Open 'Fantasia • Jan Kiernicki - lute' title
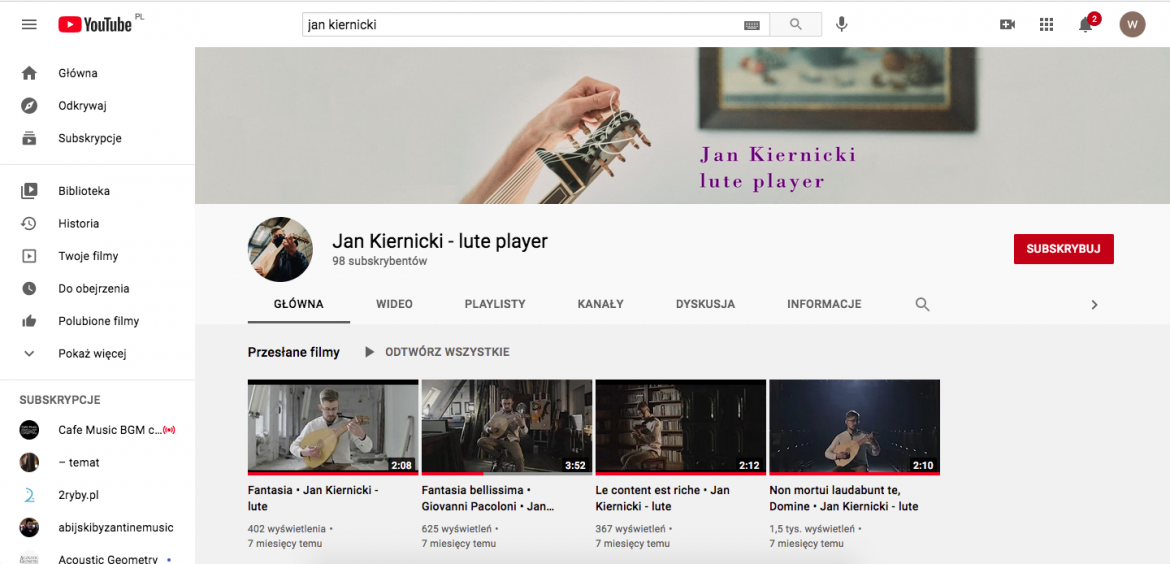This screenshot has width=1170, height=564. [313, 498]
